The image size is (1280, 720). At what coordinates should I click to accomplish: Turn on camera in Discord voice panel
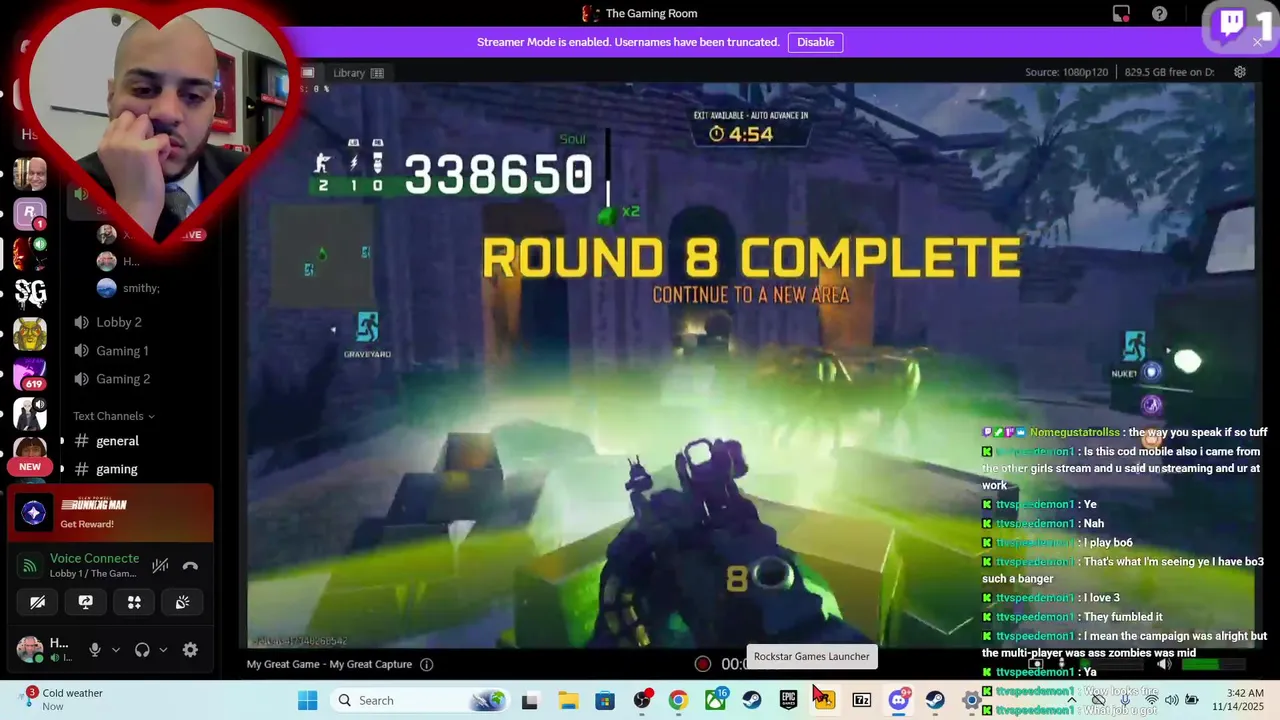37,602
